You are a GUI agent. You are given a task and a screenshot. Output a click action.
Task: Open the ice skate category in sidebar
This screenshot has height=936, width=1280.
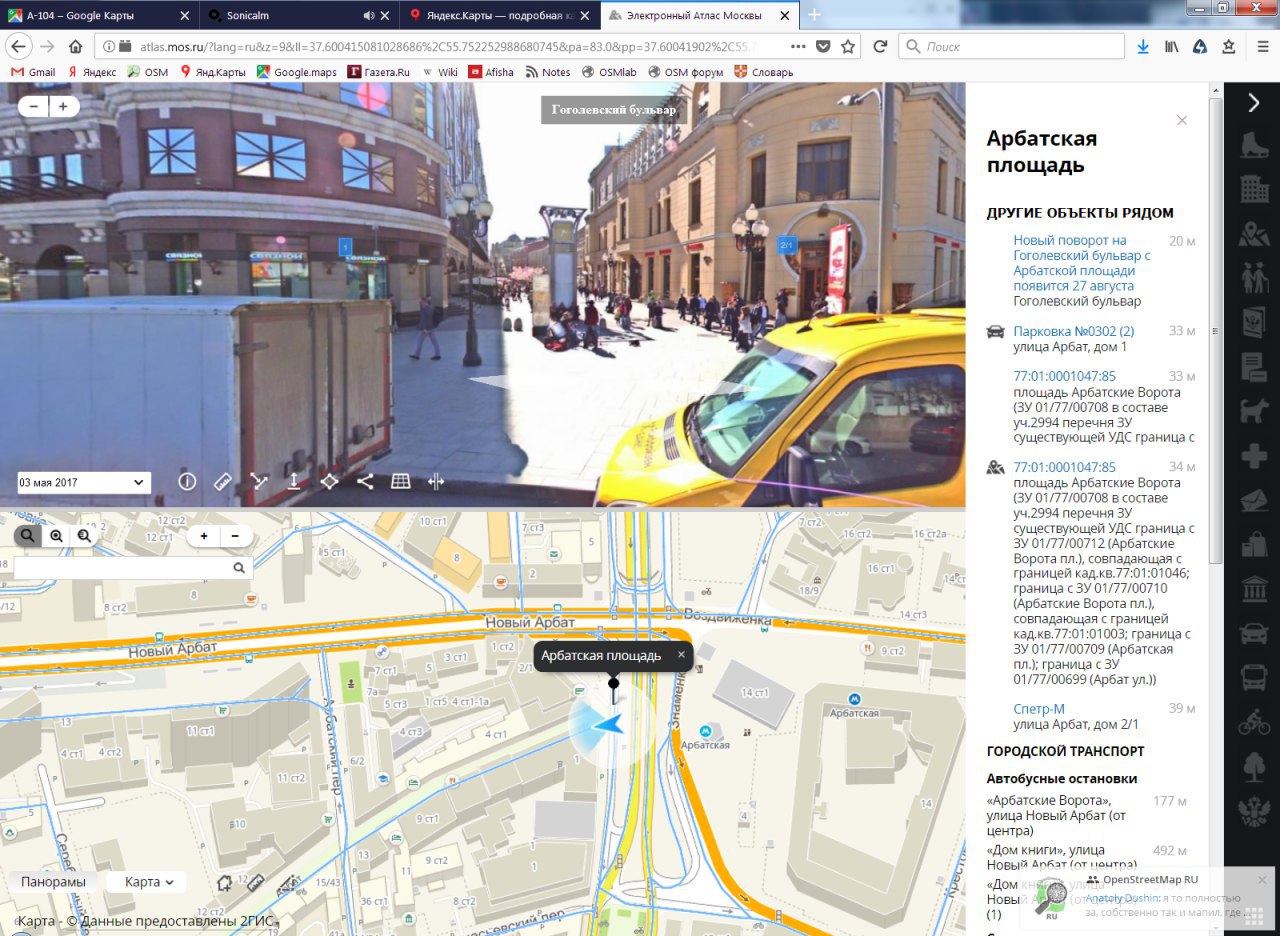click(1254, 145)
